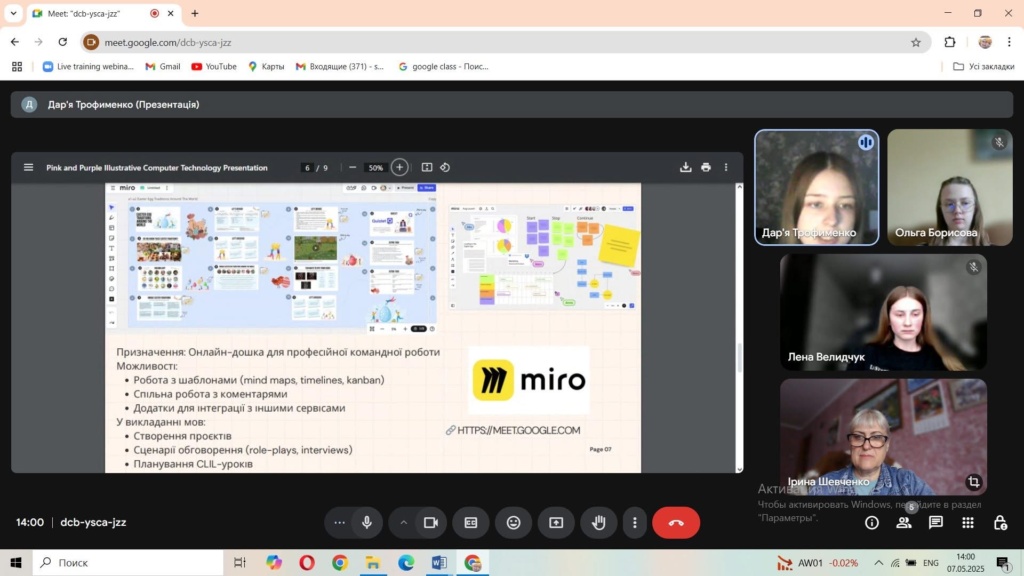Screen dimensions: 1024x576
Task: Click the 50% zoom field
Action: click(x=376, y=168)
